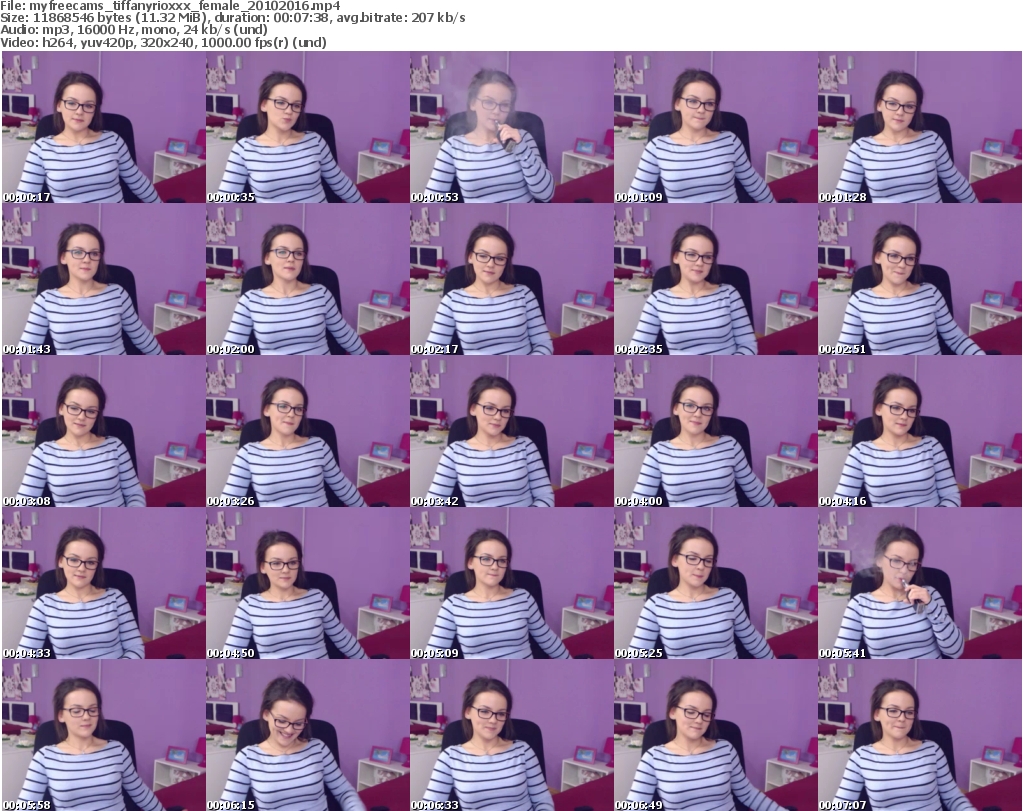Screen dimensions: 1024x811
Task: Open the thumbnail stamped 00:01:28
Action: click(920, 127)
